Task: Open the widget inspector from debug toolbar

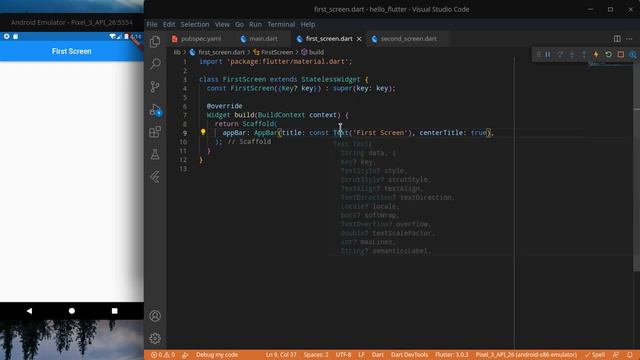Action: pyautogui.click(x=633, y=54)
